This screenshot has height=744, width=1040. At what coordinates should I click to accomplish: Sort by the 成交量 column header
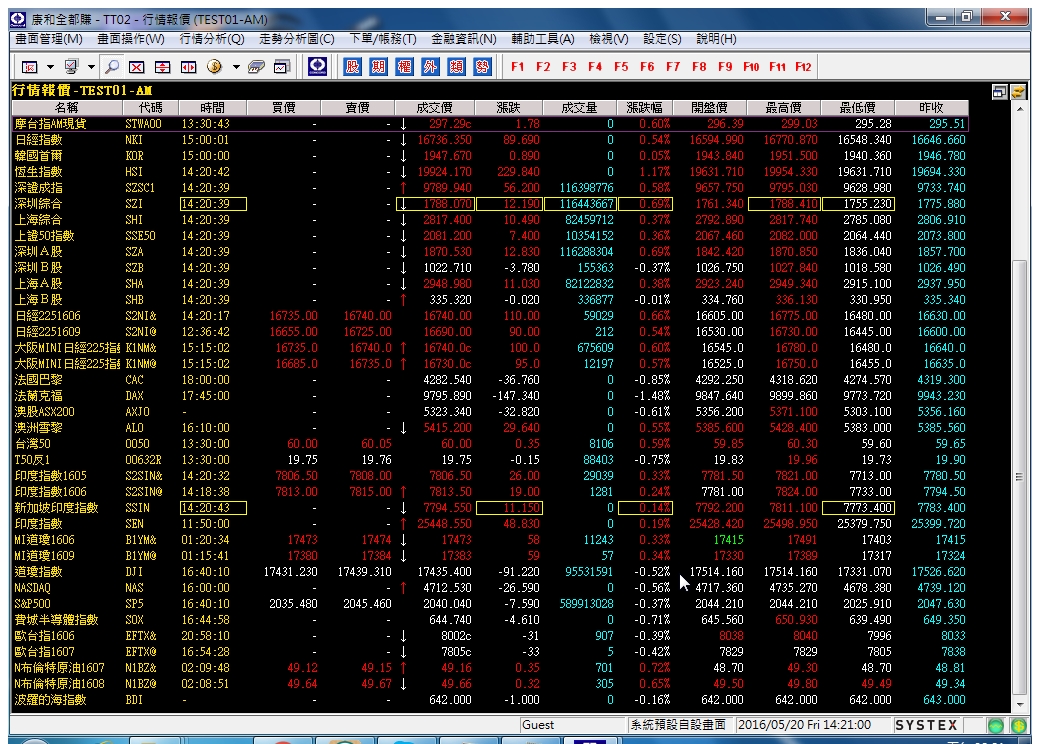coord(579,107)
